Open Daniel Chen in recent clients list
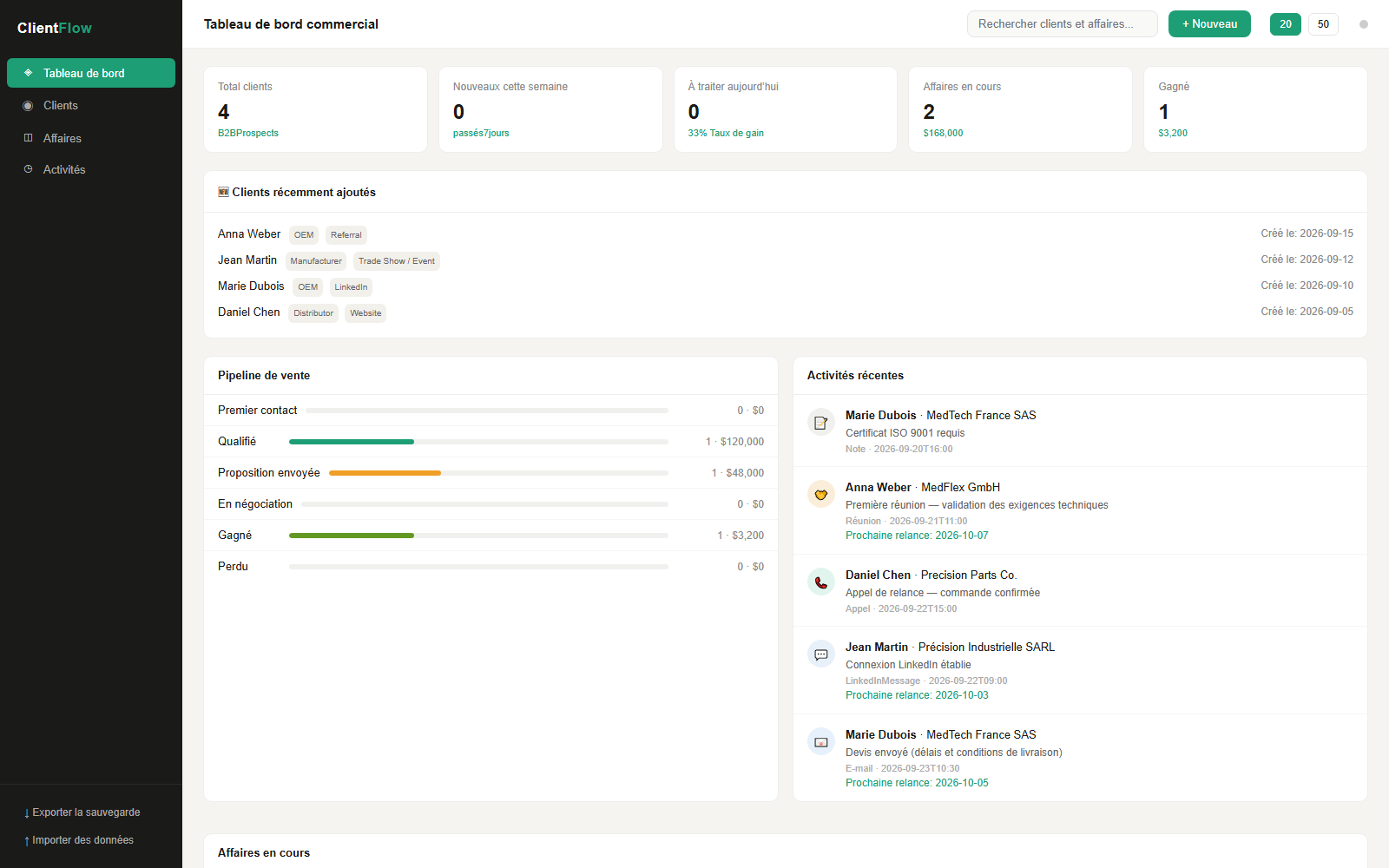 (249, 312)
